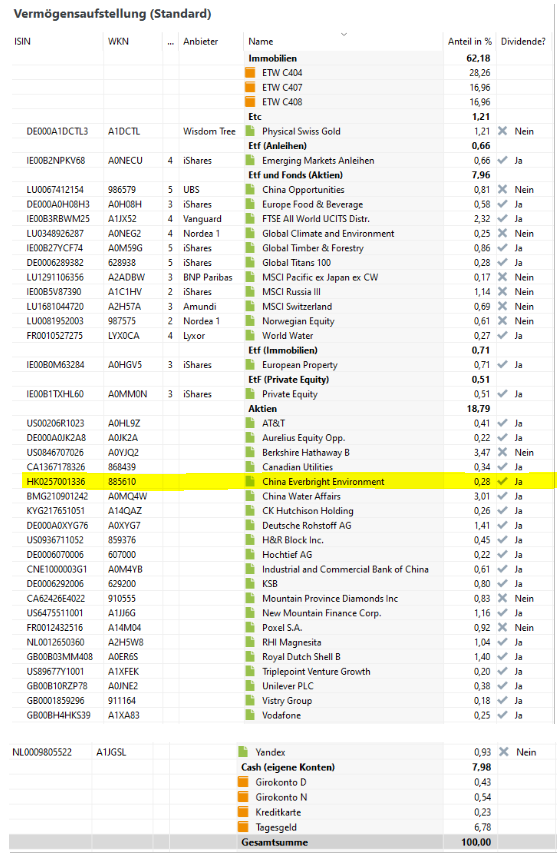Click the green icon of Physical Swiss Gold
The image size is (557, 854).
click(250, 131)
